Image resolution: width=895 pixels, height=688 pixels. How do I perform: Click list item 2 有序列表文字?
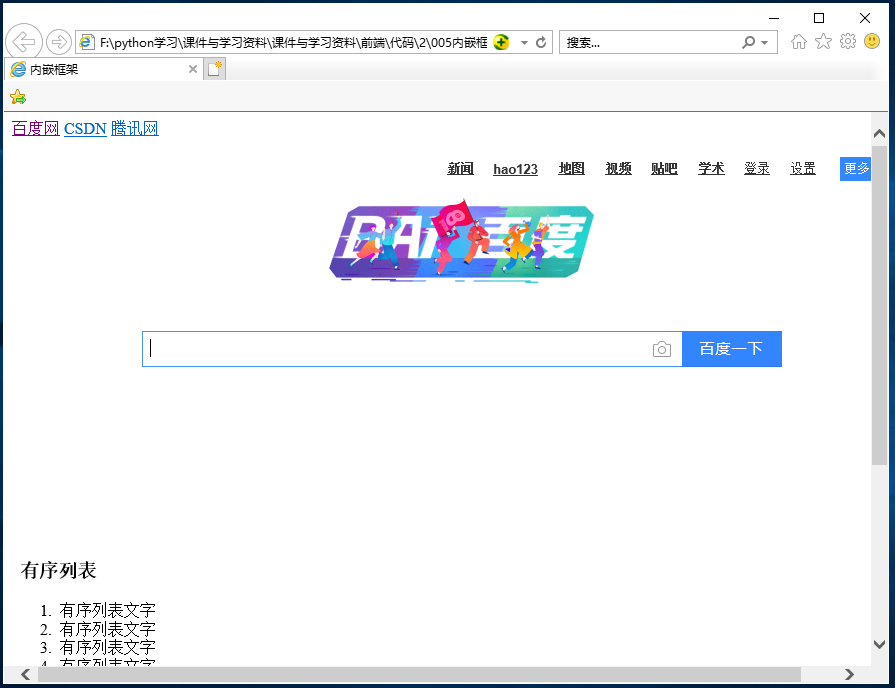pyautogui.click(x=107, y=629)
